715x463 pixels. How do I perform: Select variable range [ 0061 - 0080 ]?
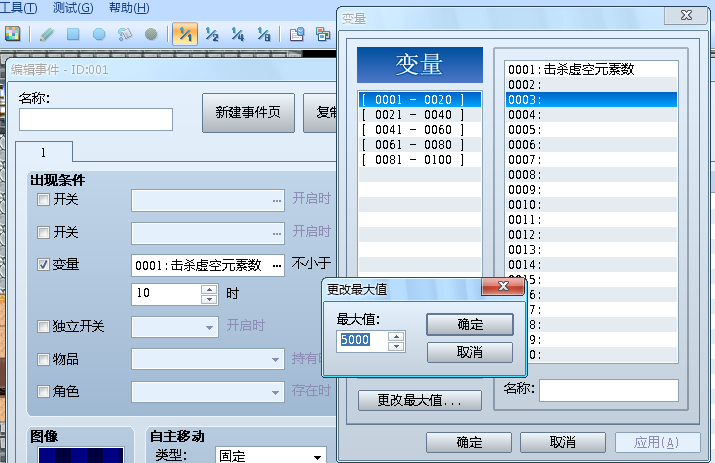pyautogui.click(x=420, y=145)
